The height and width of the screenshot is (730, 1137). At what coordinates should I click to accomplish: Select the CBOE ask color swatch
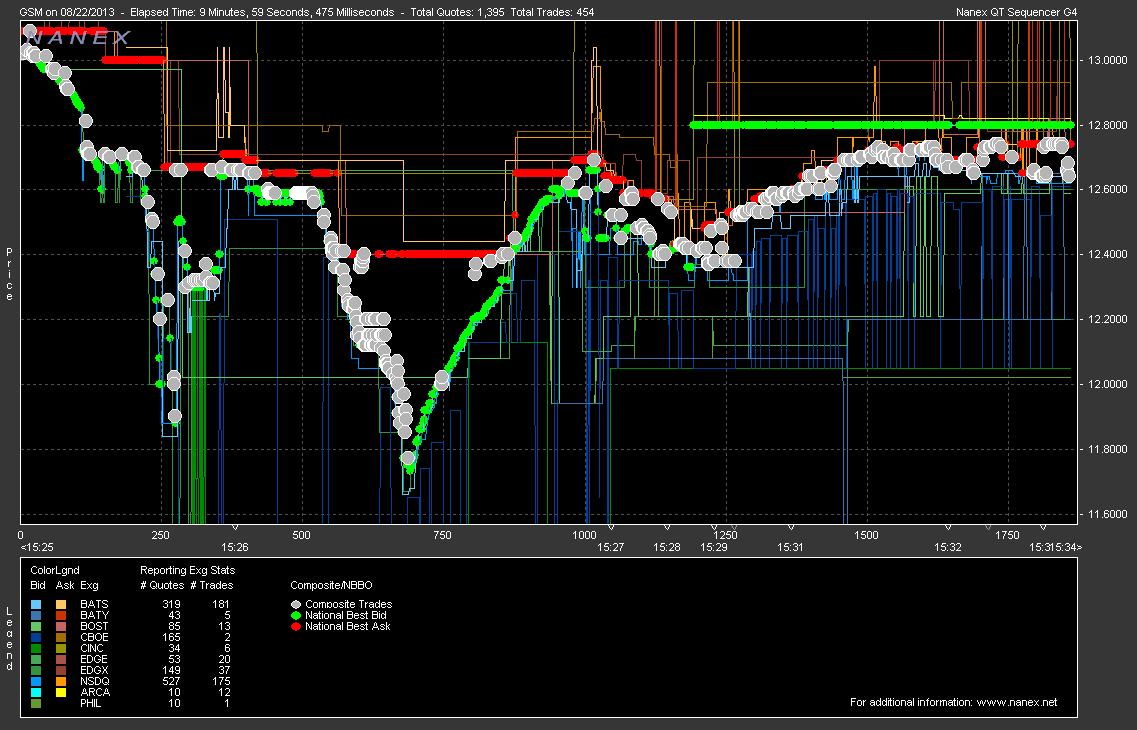coord(61,637)
